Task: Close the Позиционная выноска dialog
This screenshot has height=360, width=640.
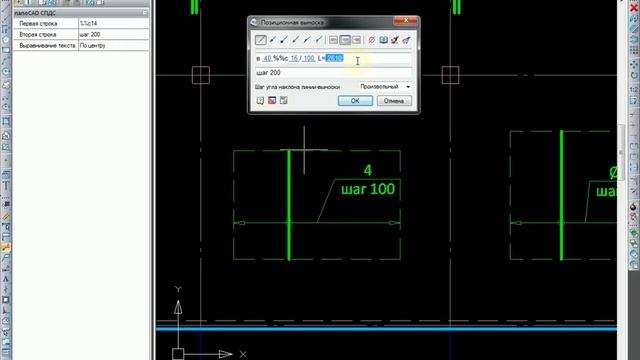Action: (x=406, y=20)
